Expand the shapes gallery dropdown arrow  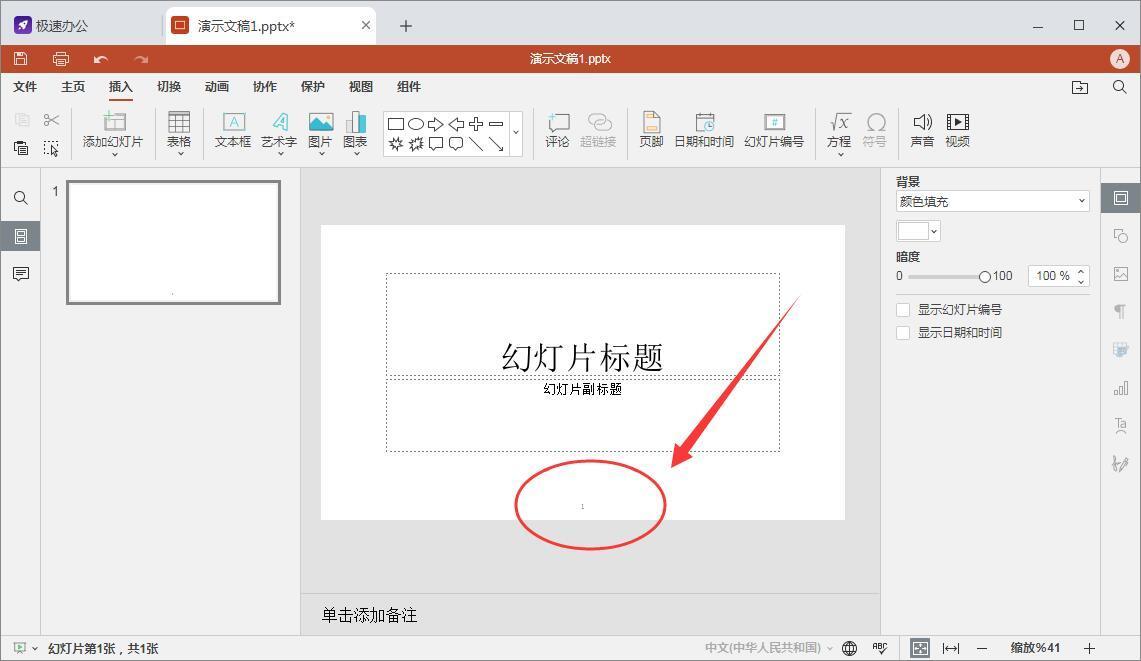pos(516,133)
